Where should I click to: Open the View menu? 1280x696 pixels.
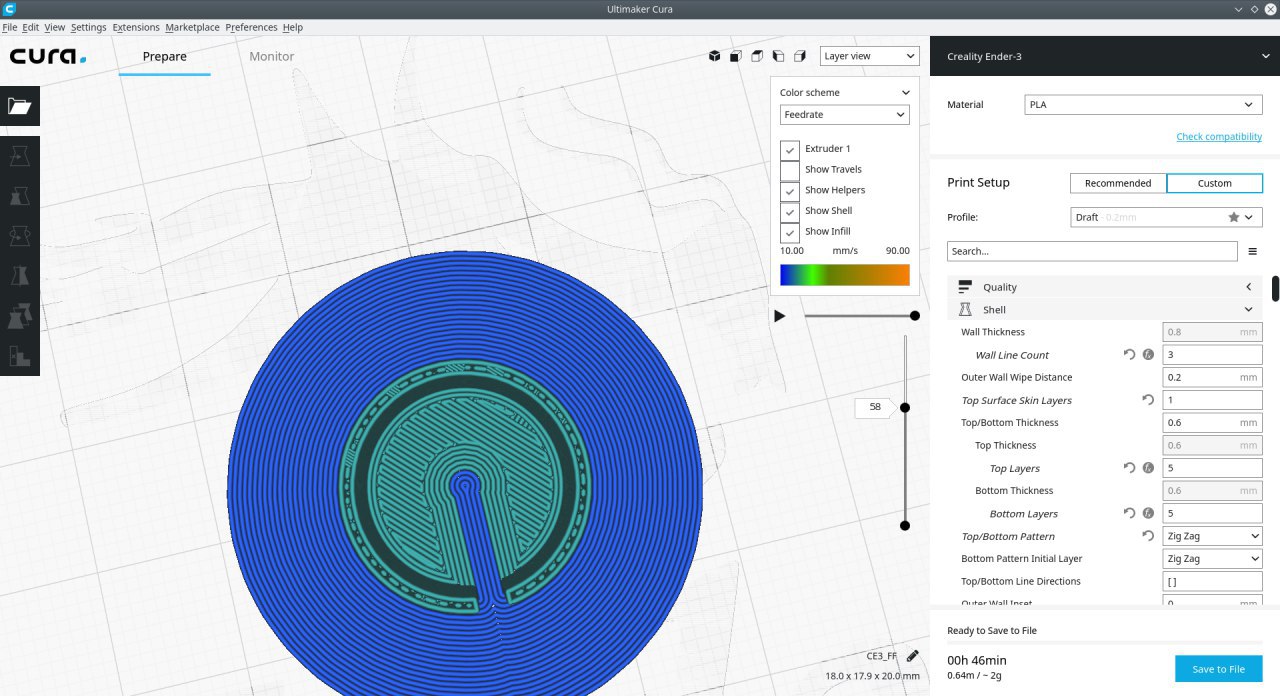[x=55, y=27]
